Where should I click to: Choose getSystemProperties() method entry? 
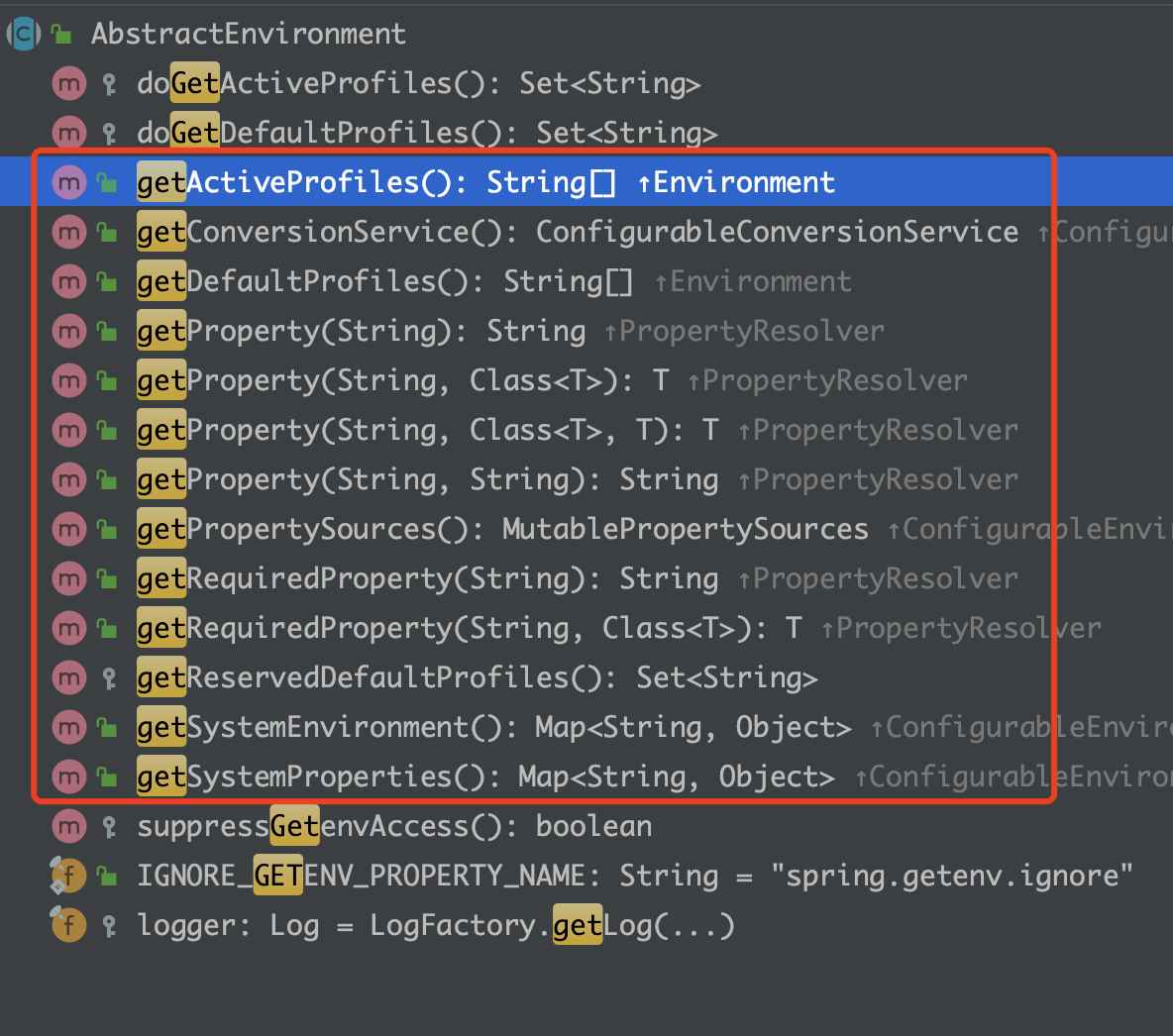(x=485, y=777)
